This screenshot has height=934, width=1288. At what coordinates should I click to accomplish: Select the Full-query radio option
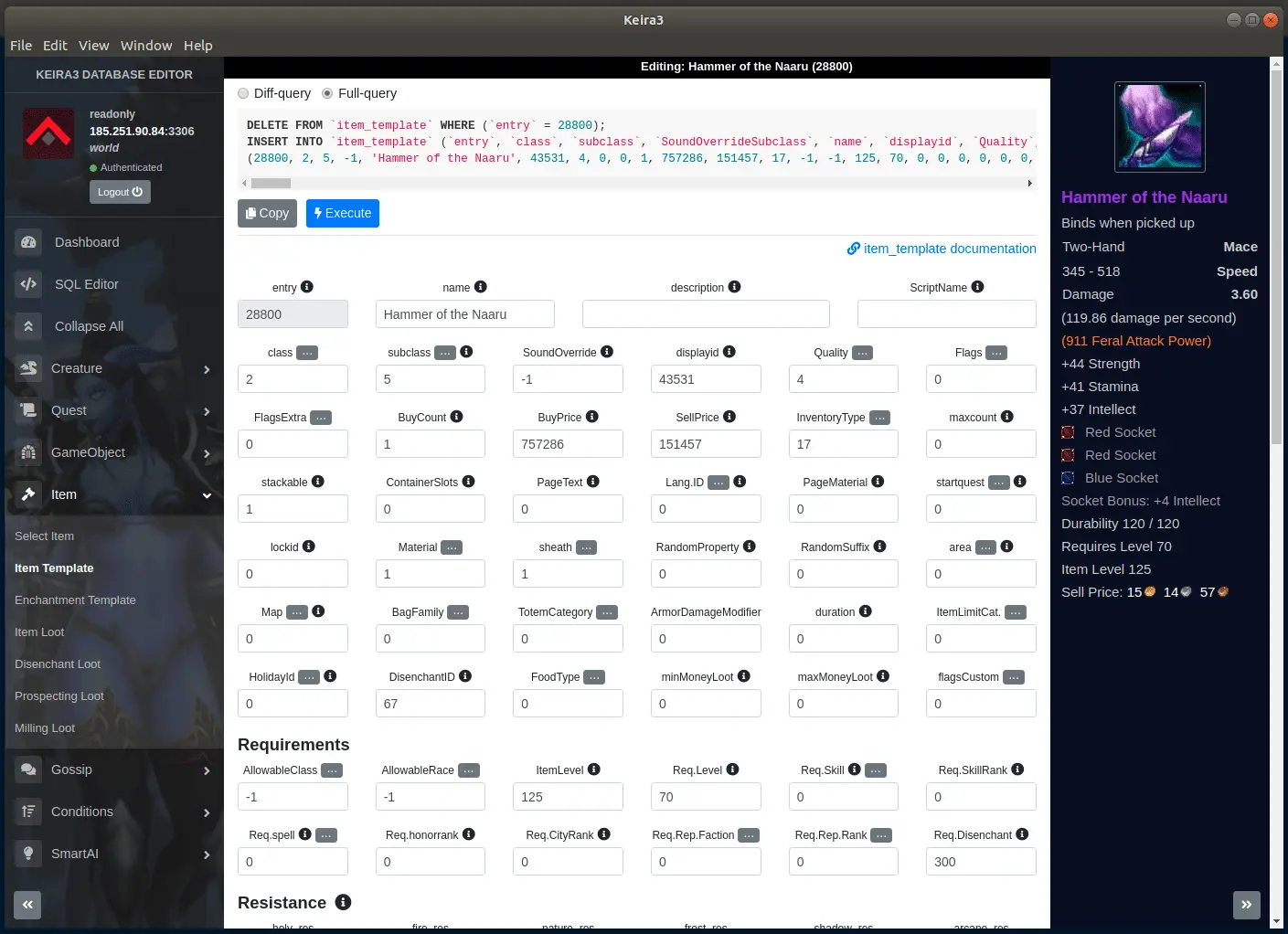pos(327,93)
